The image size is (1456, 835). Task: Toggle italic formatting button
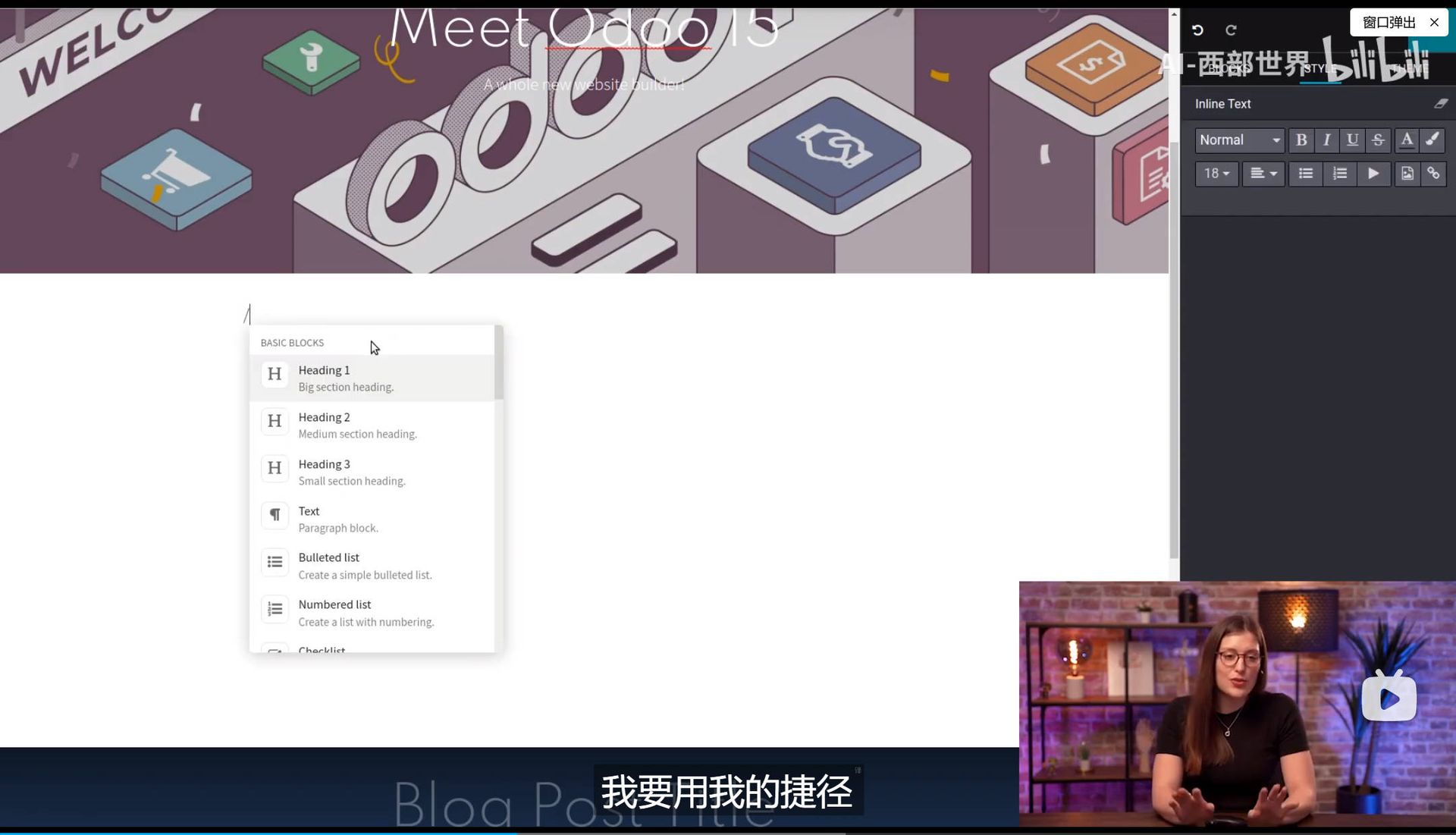tap(1326, 140)
